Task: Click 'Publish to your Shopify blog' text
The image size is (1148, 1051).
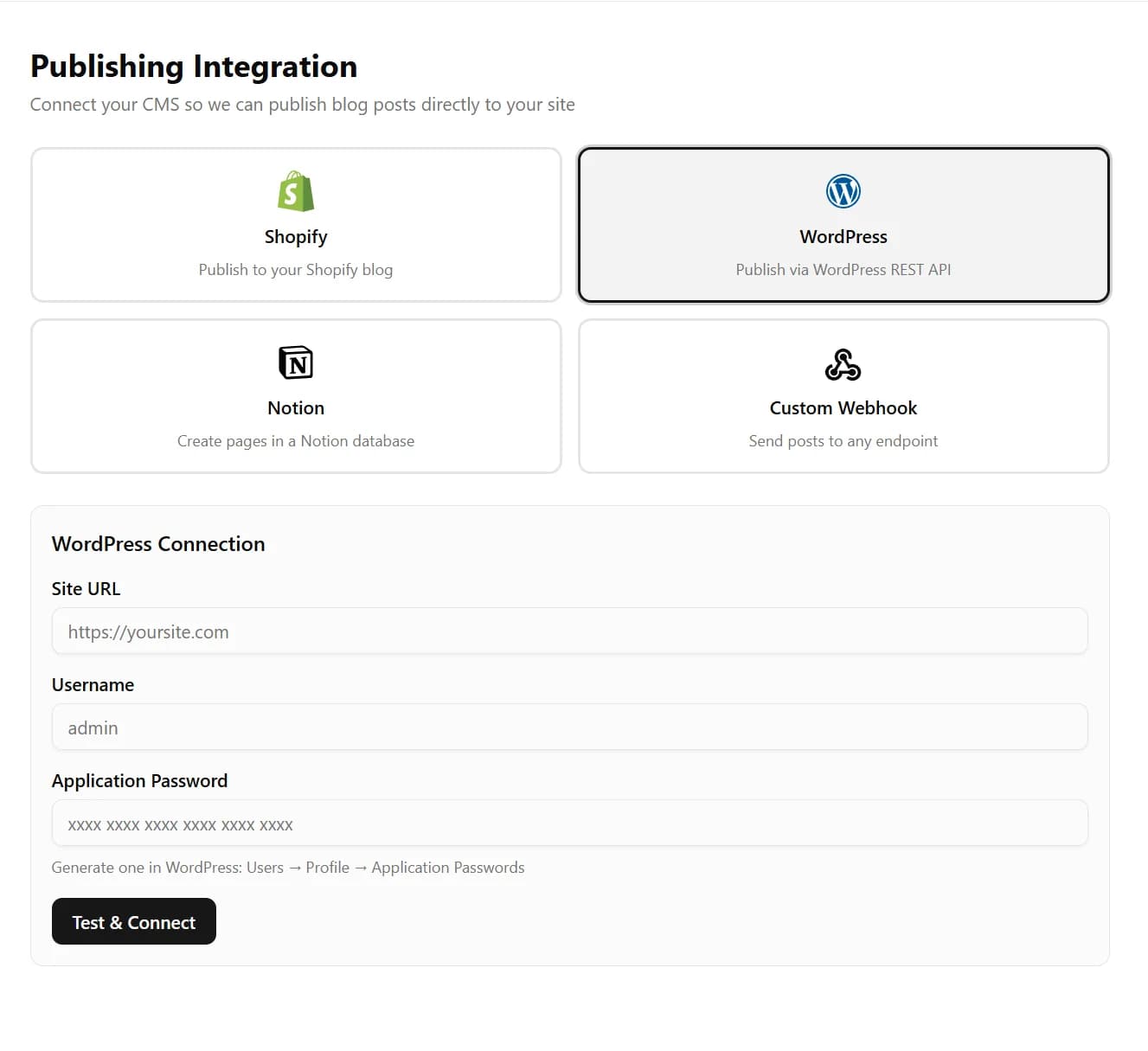Action: click(x=295, y=269)
